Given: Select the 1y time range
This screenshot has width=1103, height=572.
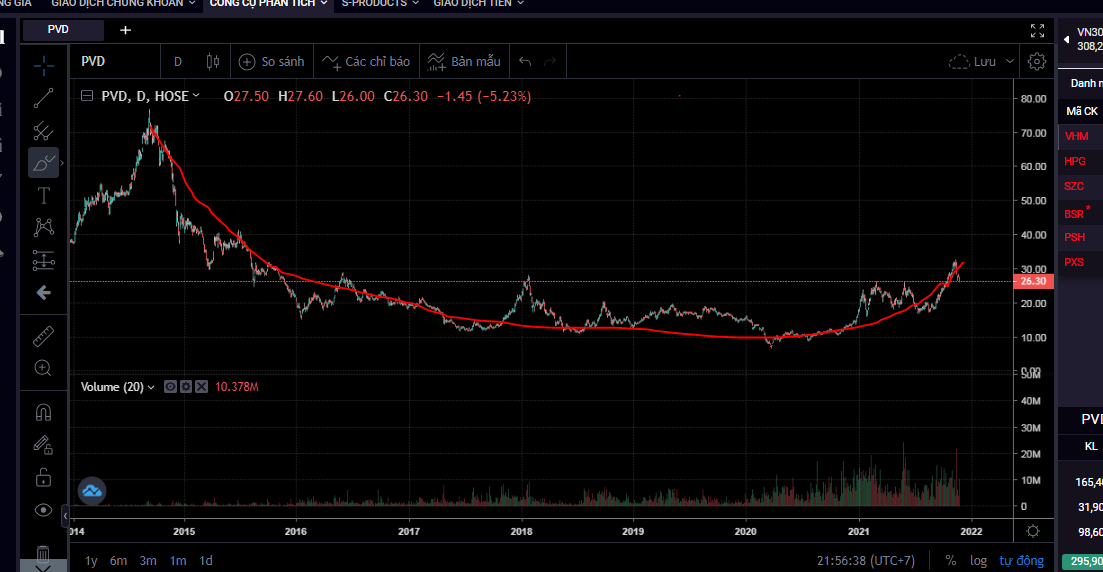Looking at the screenshot, I should (x=91, y=561).
